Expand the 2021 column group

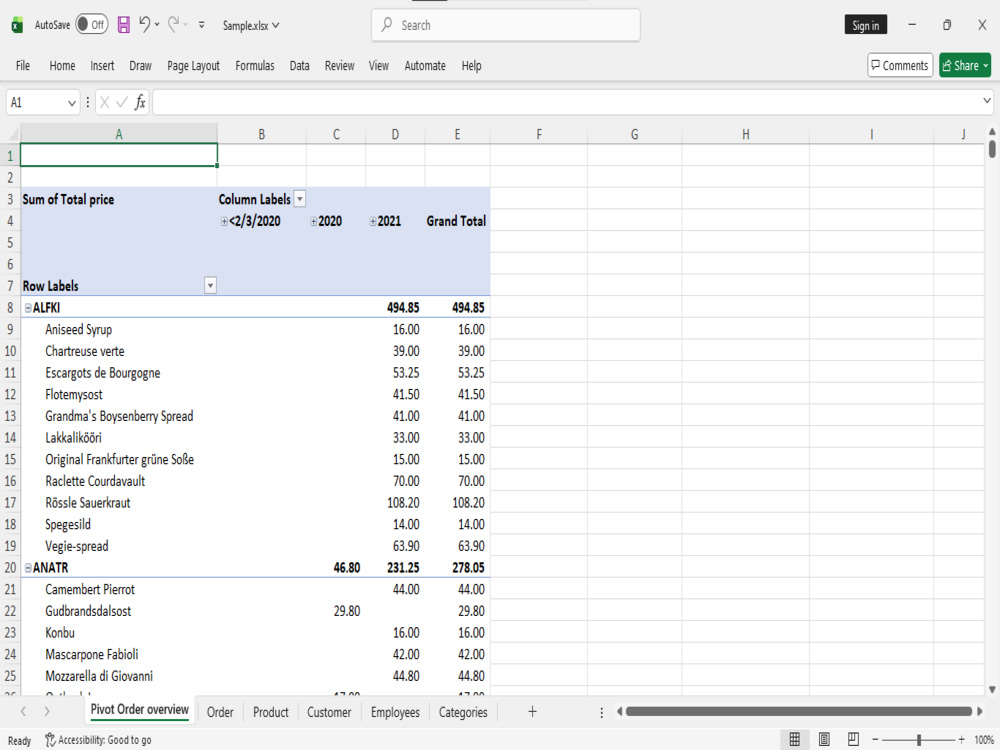pos(371,221)
